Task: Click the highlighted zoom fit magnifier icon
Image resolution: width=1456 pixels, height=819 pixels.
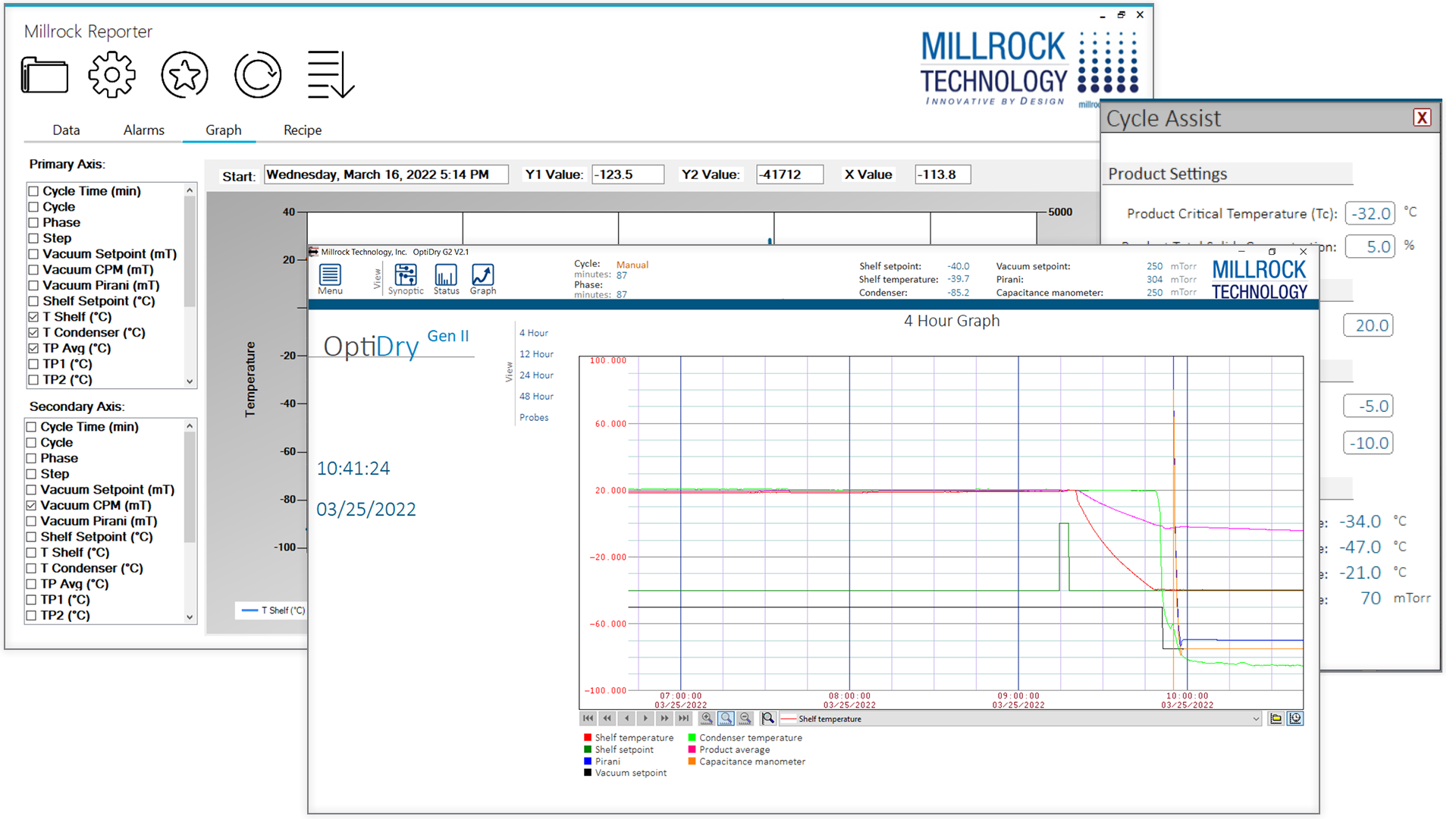Action: pos(726,718)
